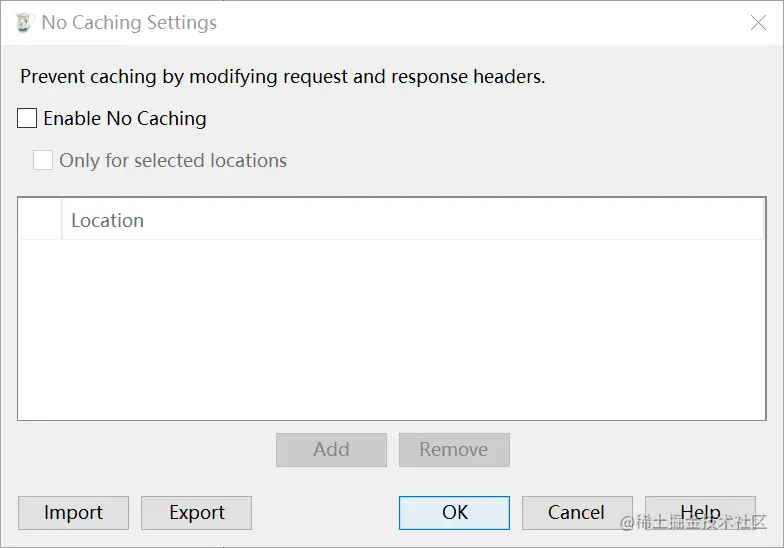Add a new location entry

pos(332,450)
